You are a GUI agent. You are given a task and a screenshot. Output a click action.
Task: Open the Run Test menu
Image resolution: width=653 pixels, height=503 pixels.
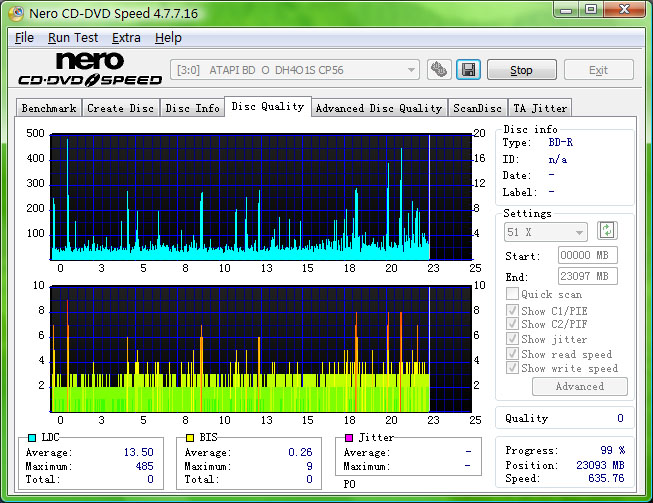(72, 38)
